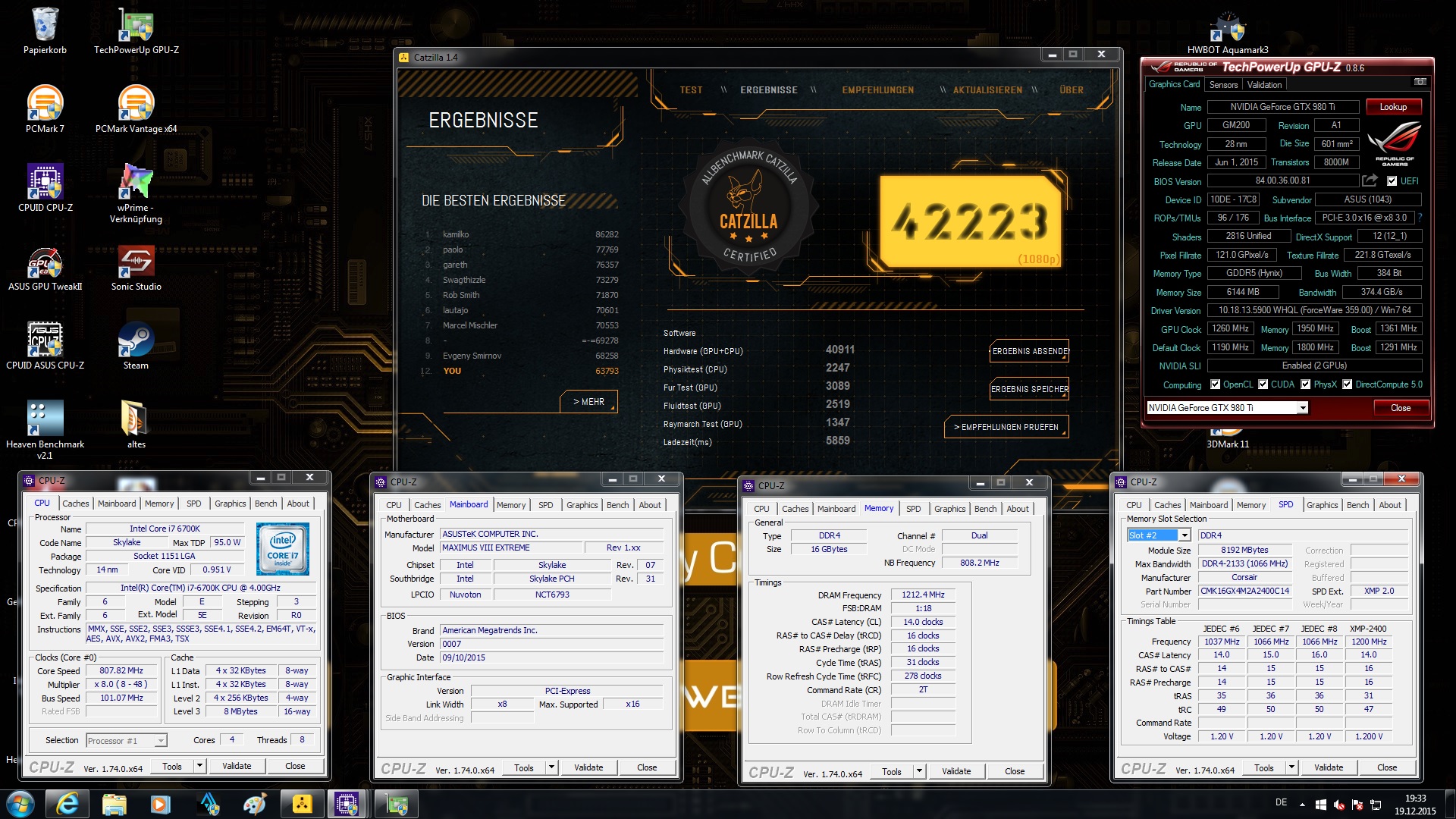1456x819 pixels.
Task: Open About tab in SPD window
Action: 1389,505
